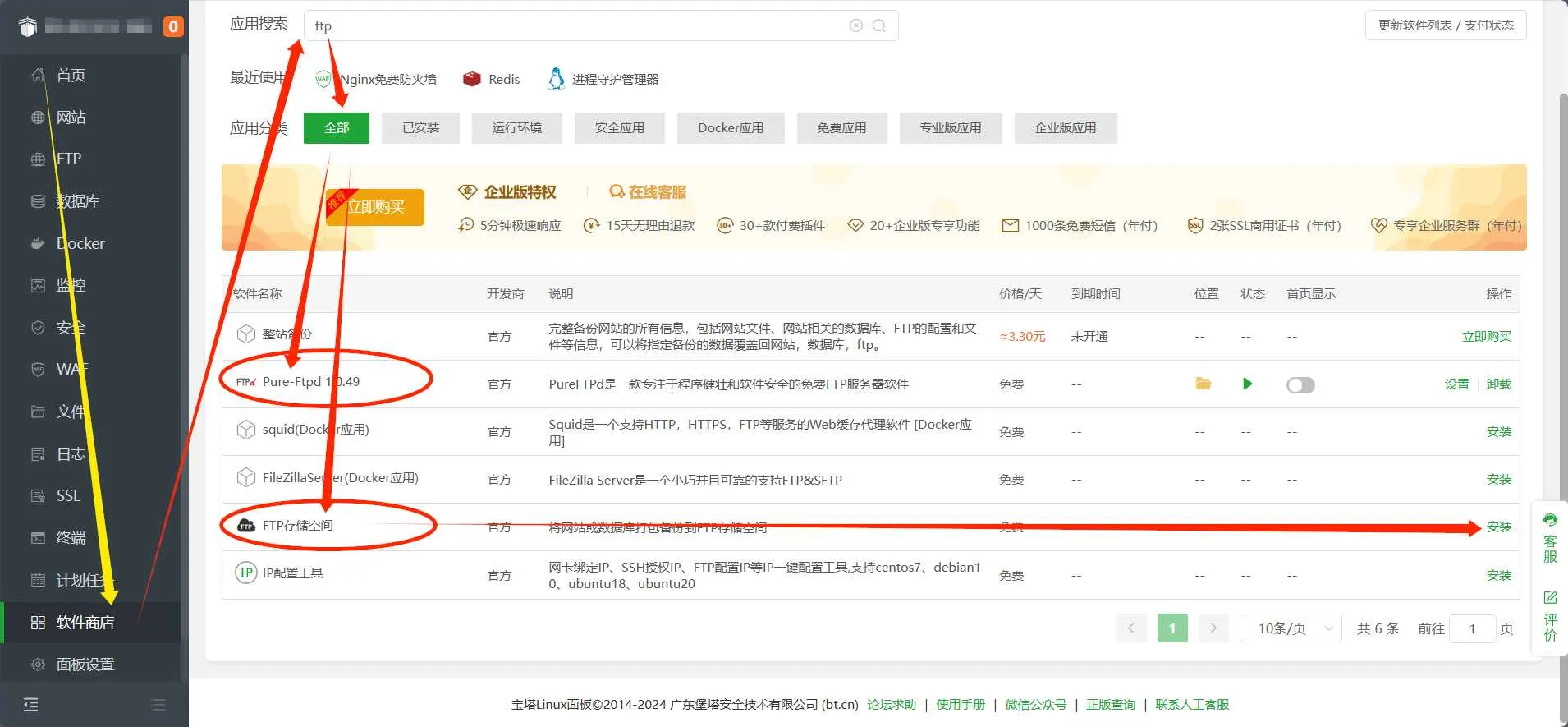
Task: Click the monitor icon beside 监控
Action: click(38, 286)
